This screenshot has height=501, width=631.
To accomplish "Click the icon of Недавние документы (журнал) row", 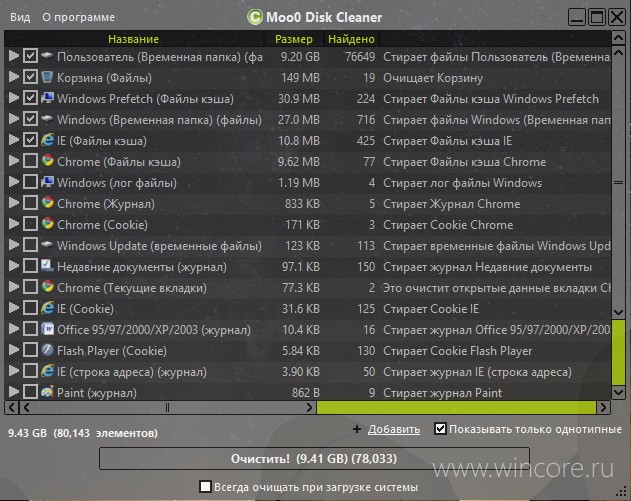I will (x=47, y=266).
